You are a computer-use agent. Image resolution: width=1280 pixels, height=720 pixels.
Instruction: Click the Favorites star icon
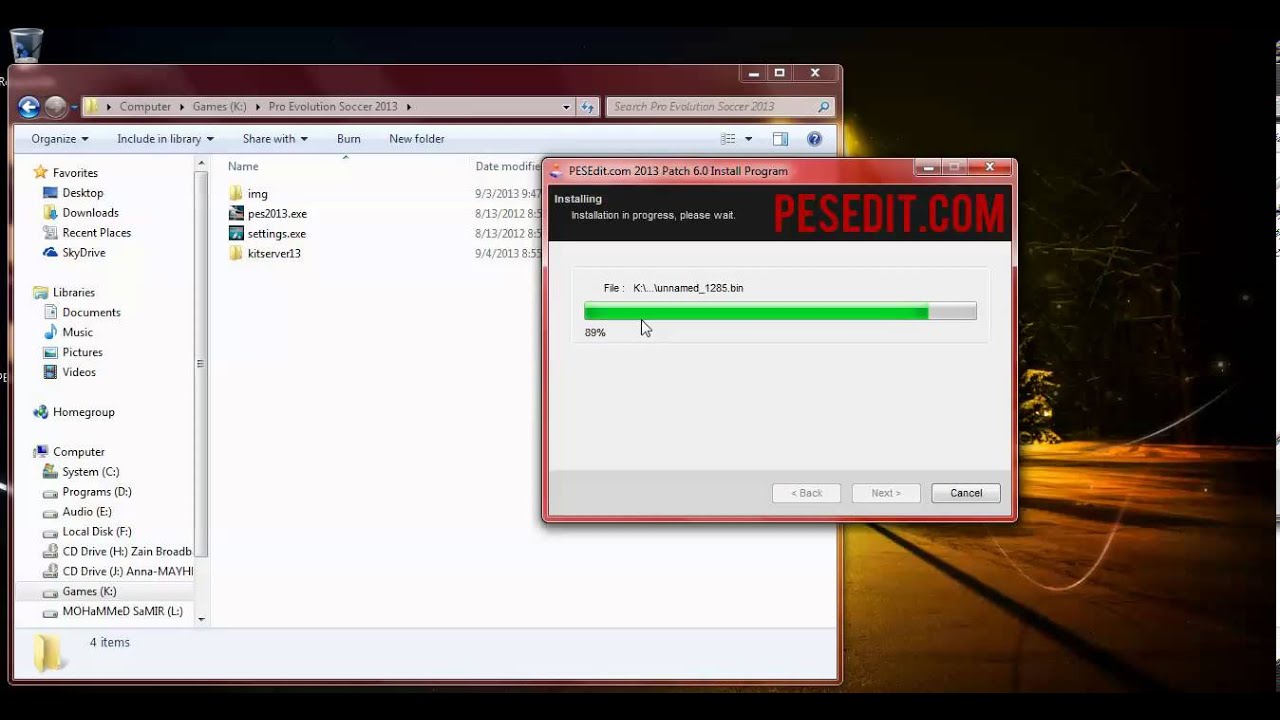[x=40, y=172]
